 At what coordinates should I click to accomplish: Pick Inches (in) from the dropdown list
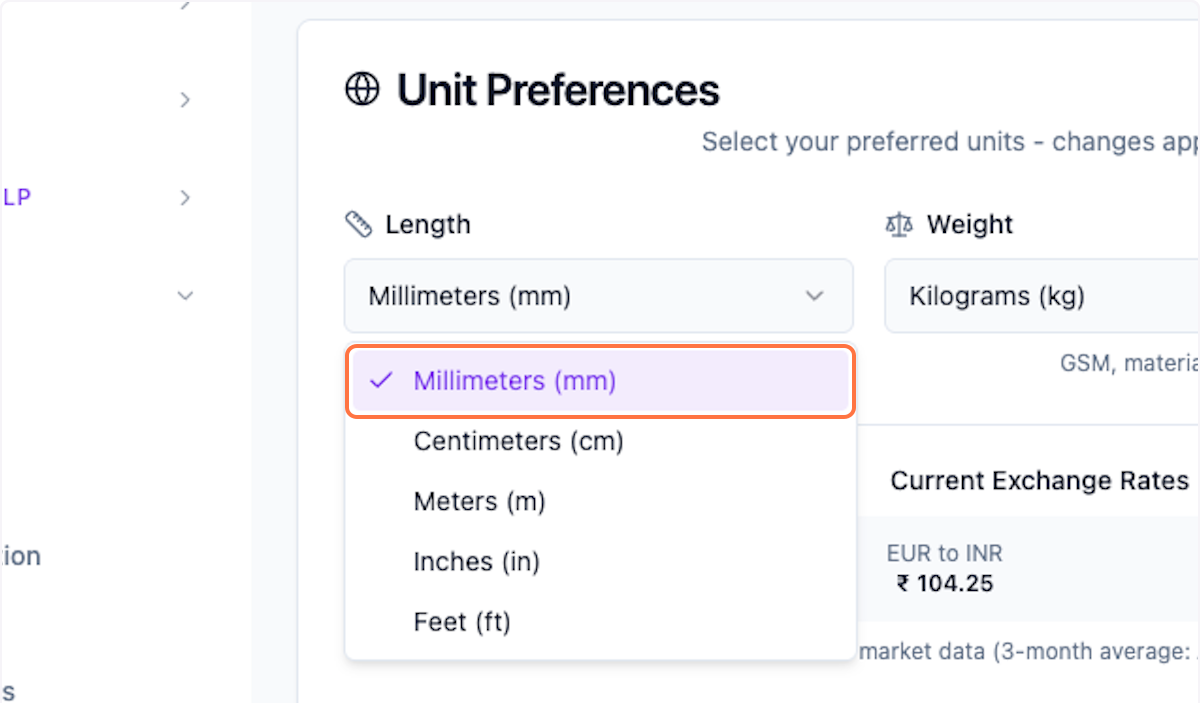(476, 562)
